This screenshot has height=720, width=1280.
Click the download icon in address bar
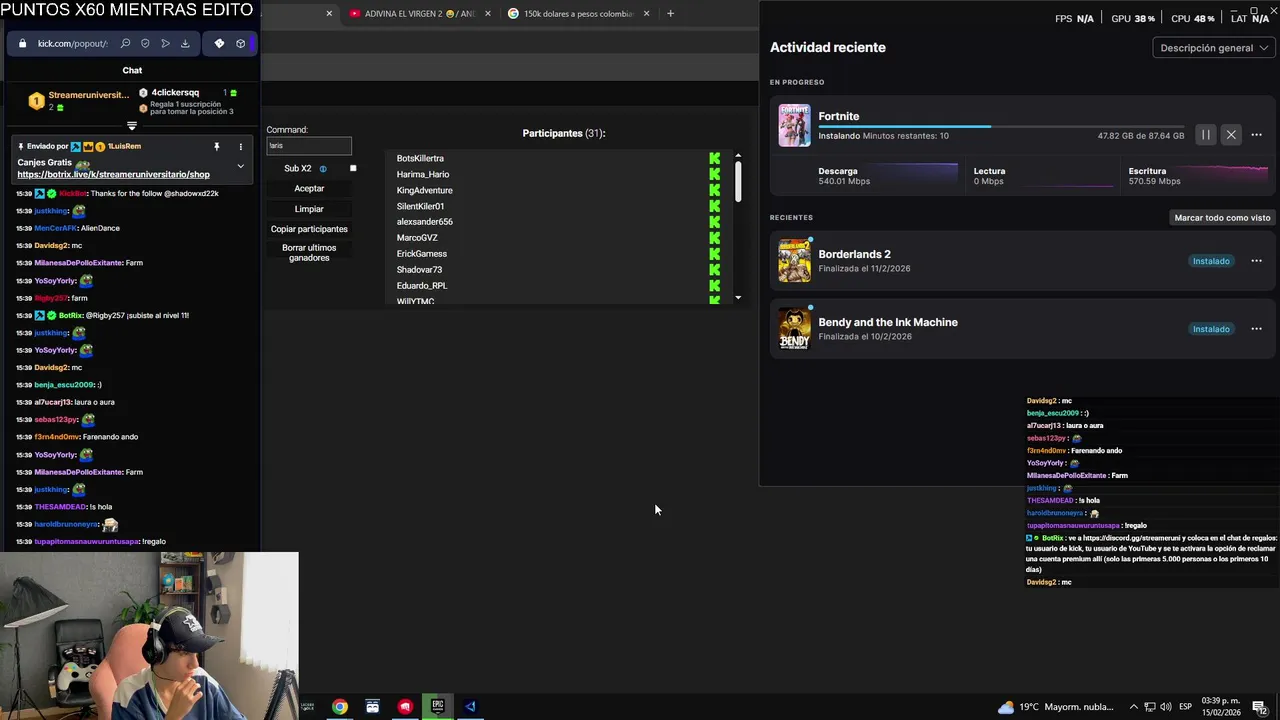[185, 44]
